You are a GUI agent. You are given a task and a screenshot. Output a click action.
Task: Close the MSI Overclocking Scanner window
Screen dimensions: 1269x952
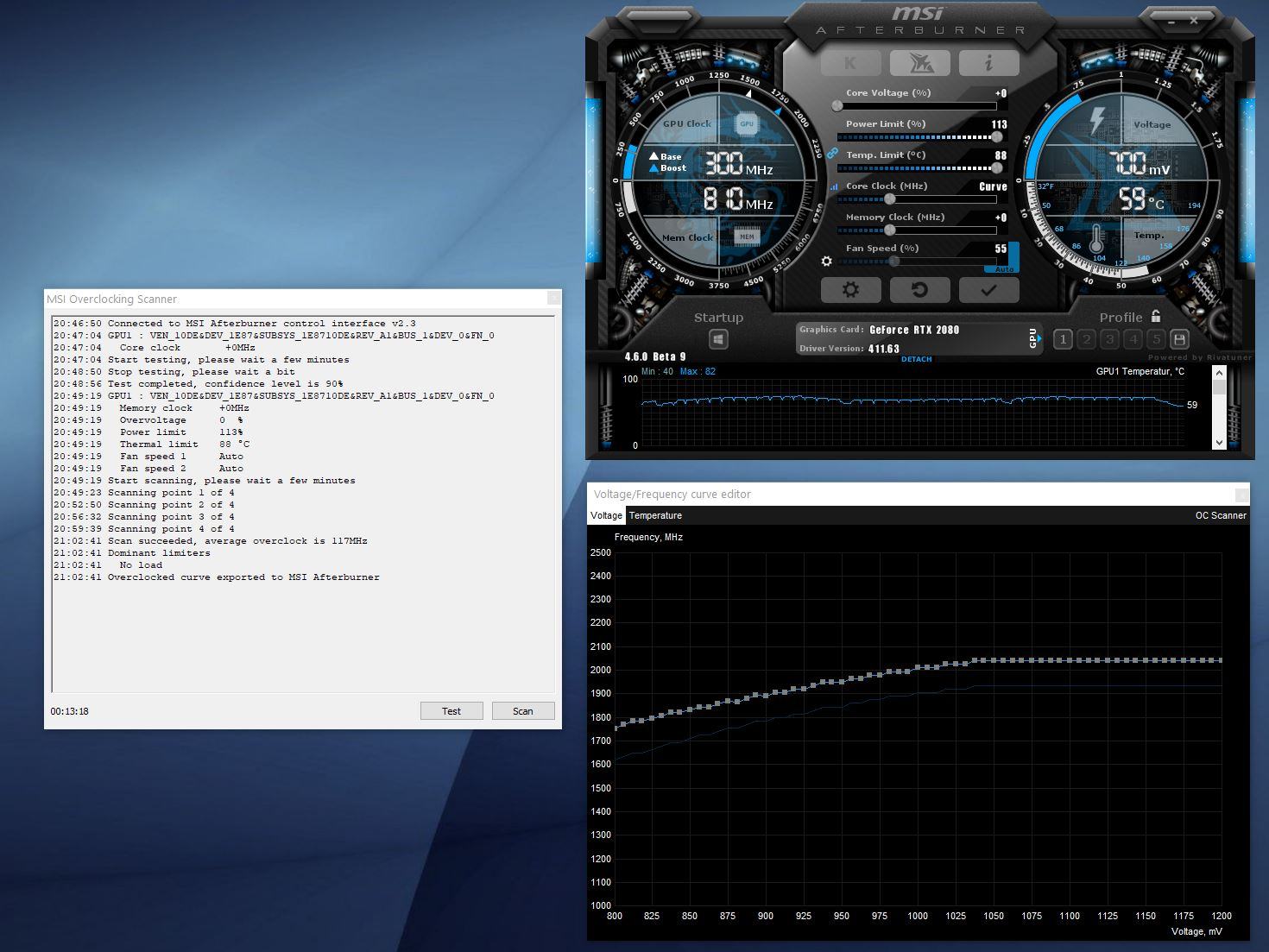pyautogui.click(x=553, y=298)
